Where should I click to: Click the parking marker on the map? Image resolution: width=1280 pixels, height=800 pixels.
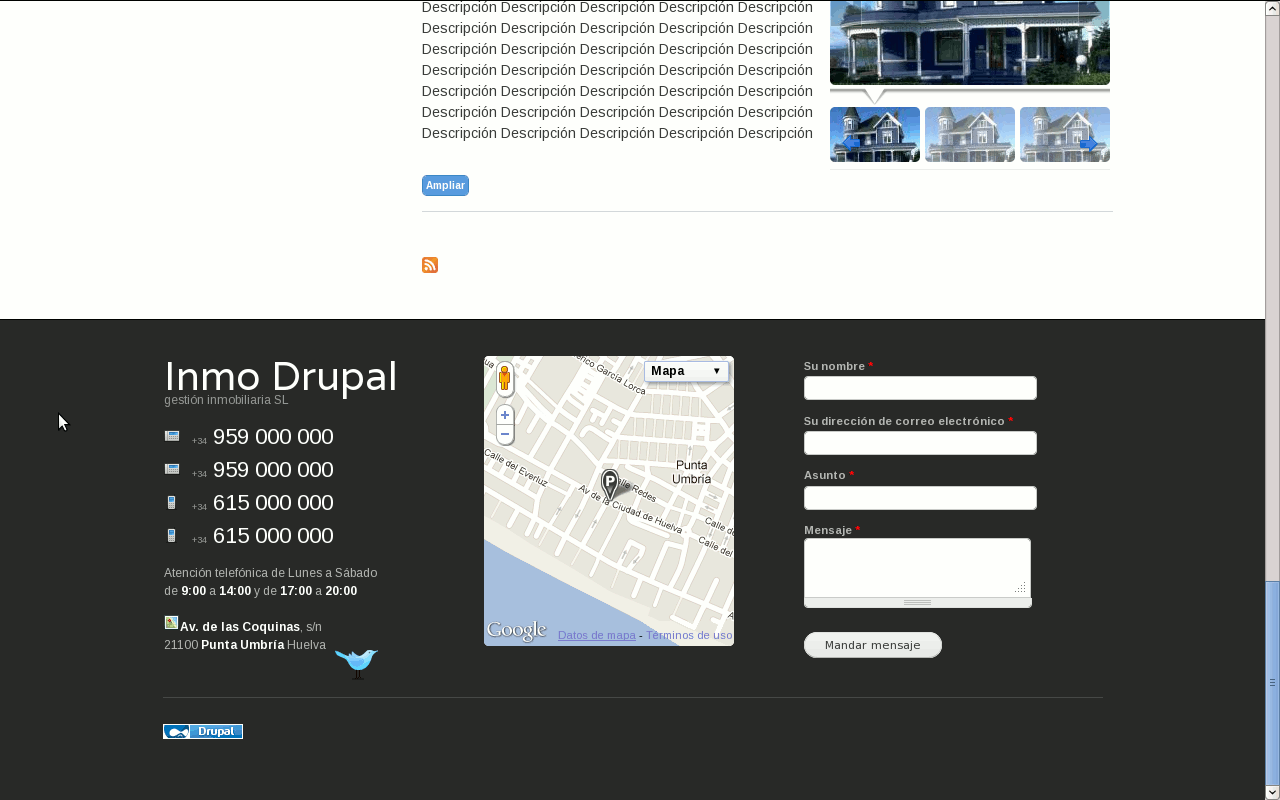tap(610, 483)
